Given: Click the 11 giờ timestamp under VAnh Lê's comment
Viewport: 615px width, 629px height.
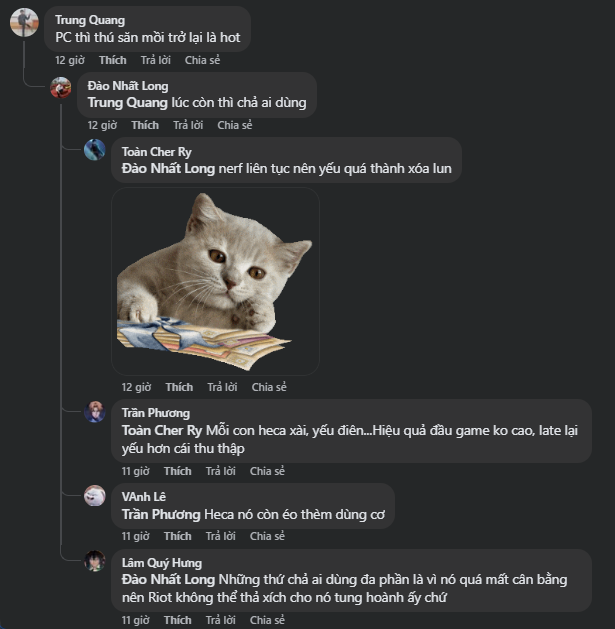Looking at the screenshot, I should (x=135, y=536).
